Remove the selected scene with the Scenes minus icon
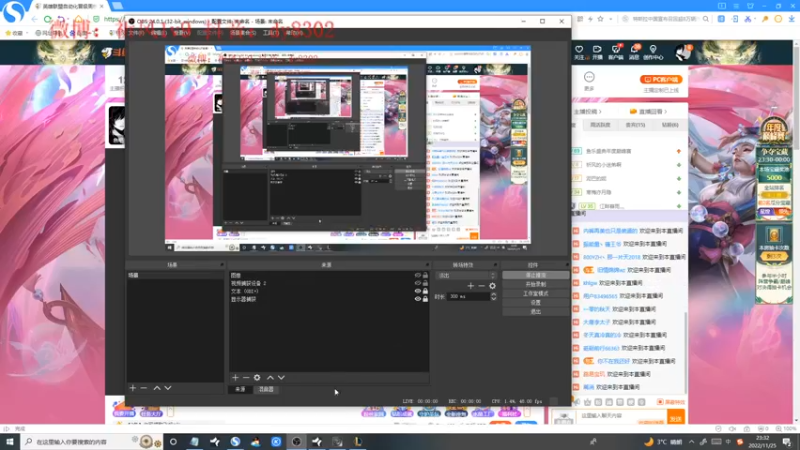The height and width of the screenshot is (450, 800). [x=144, y=388]
